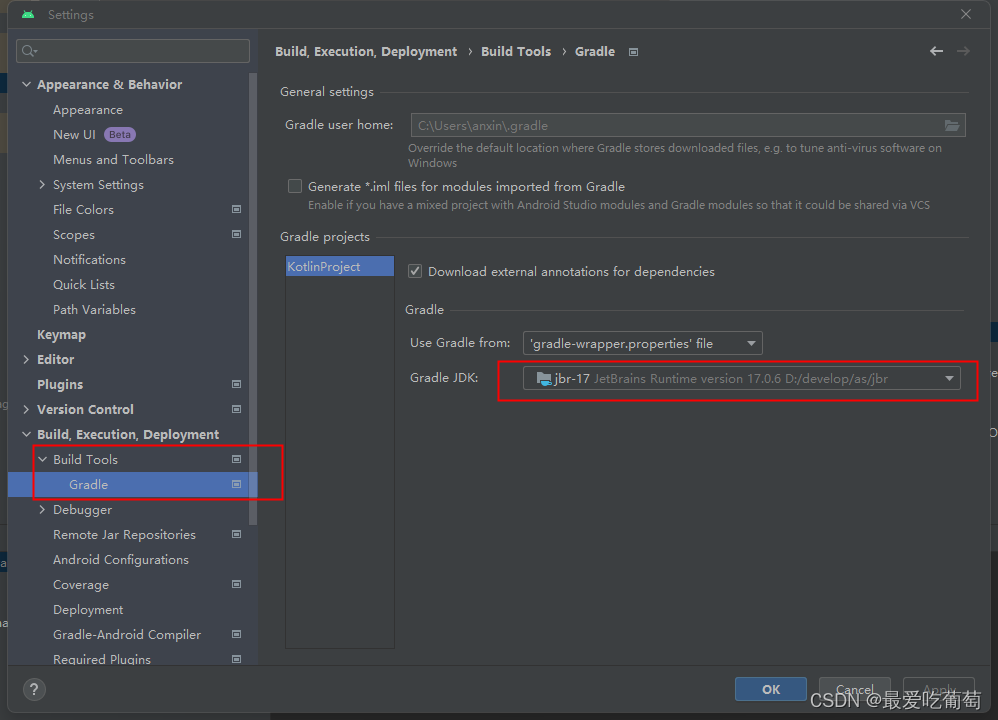Click the search magnifier icon in settings
This screenshot has height=720, width=998.
click(x=29, y=51)
